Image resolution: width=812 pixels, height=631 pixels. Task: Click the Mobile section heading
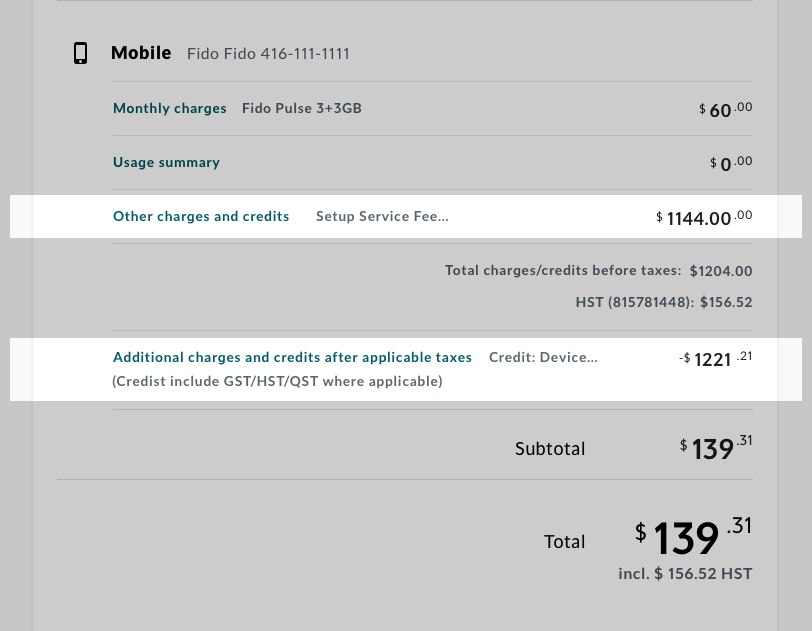[141, 53]
